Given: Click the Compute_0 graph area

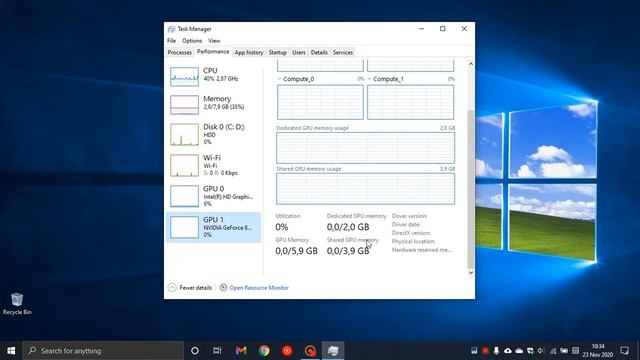Looking at the screenshot, I should coord(320,102).
